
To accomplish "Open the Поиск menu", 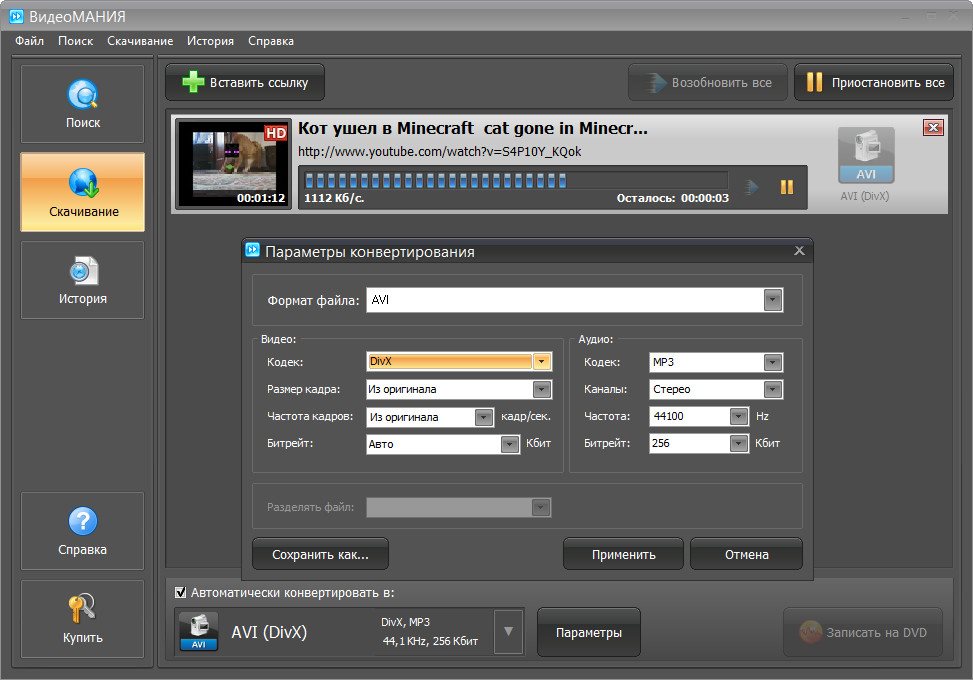I will tap(76, 41).
